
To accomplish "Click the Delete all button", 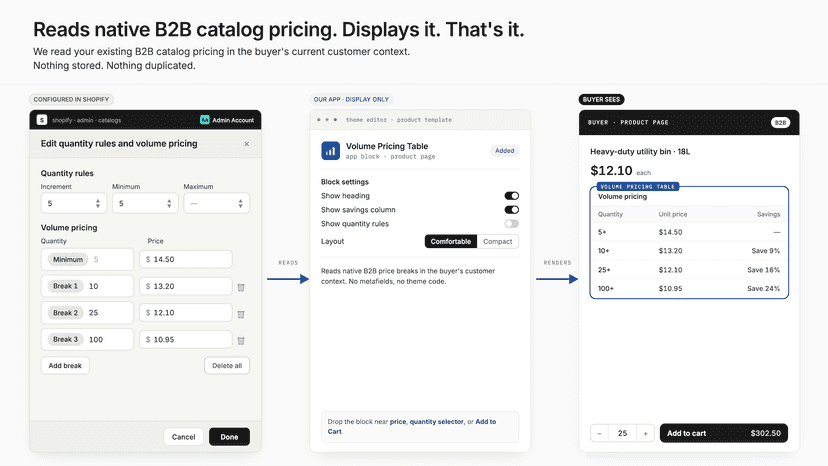I will point(227,366).
